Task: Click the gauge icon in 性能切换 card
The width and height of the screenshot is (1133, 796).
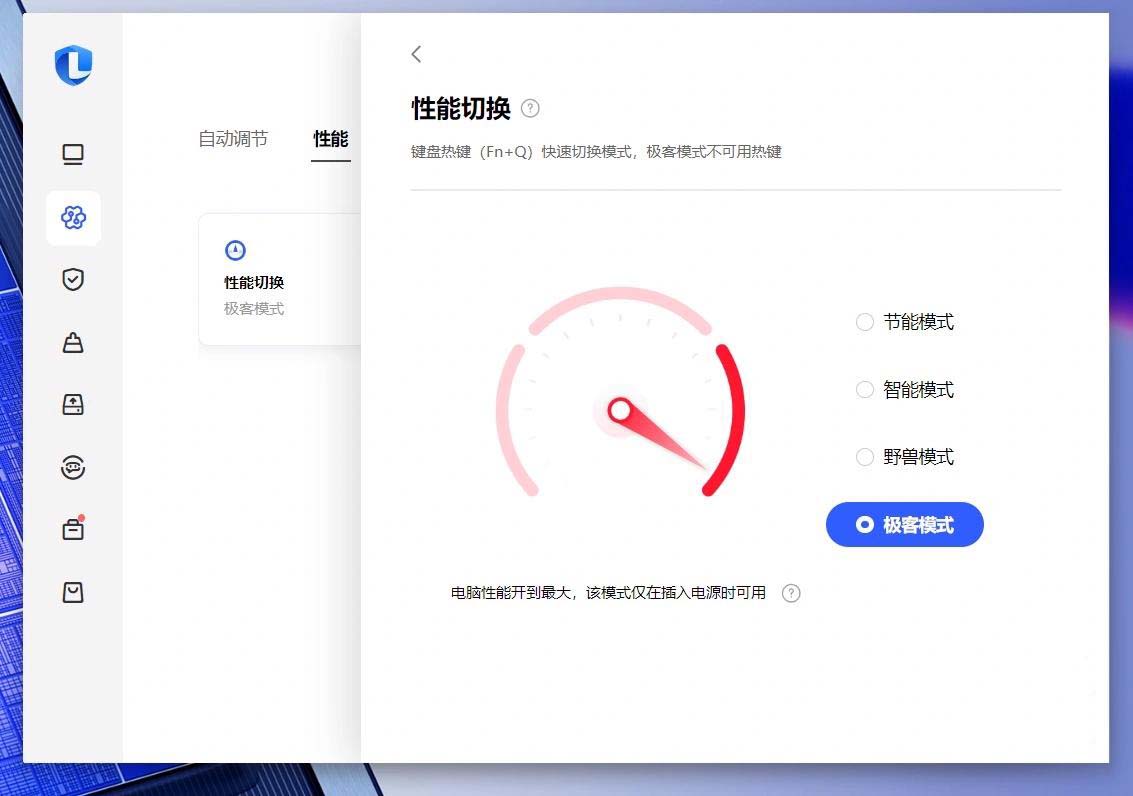Action: pyautogui.click(x=236, y=251)
